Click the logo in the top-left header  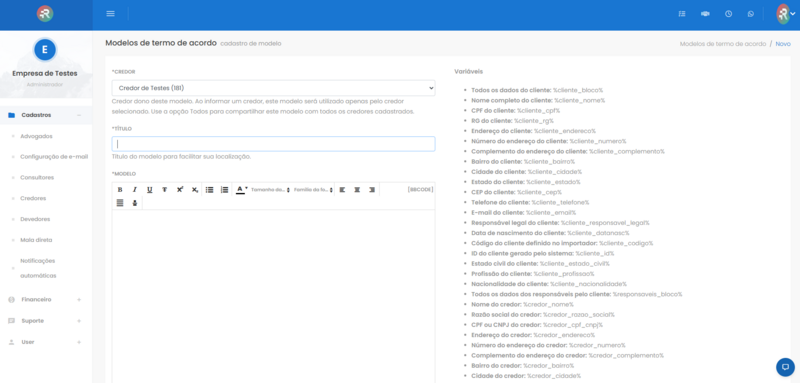(45, 14)
